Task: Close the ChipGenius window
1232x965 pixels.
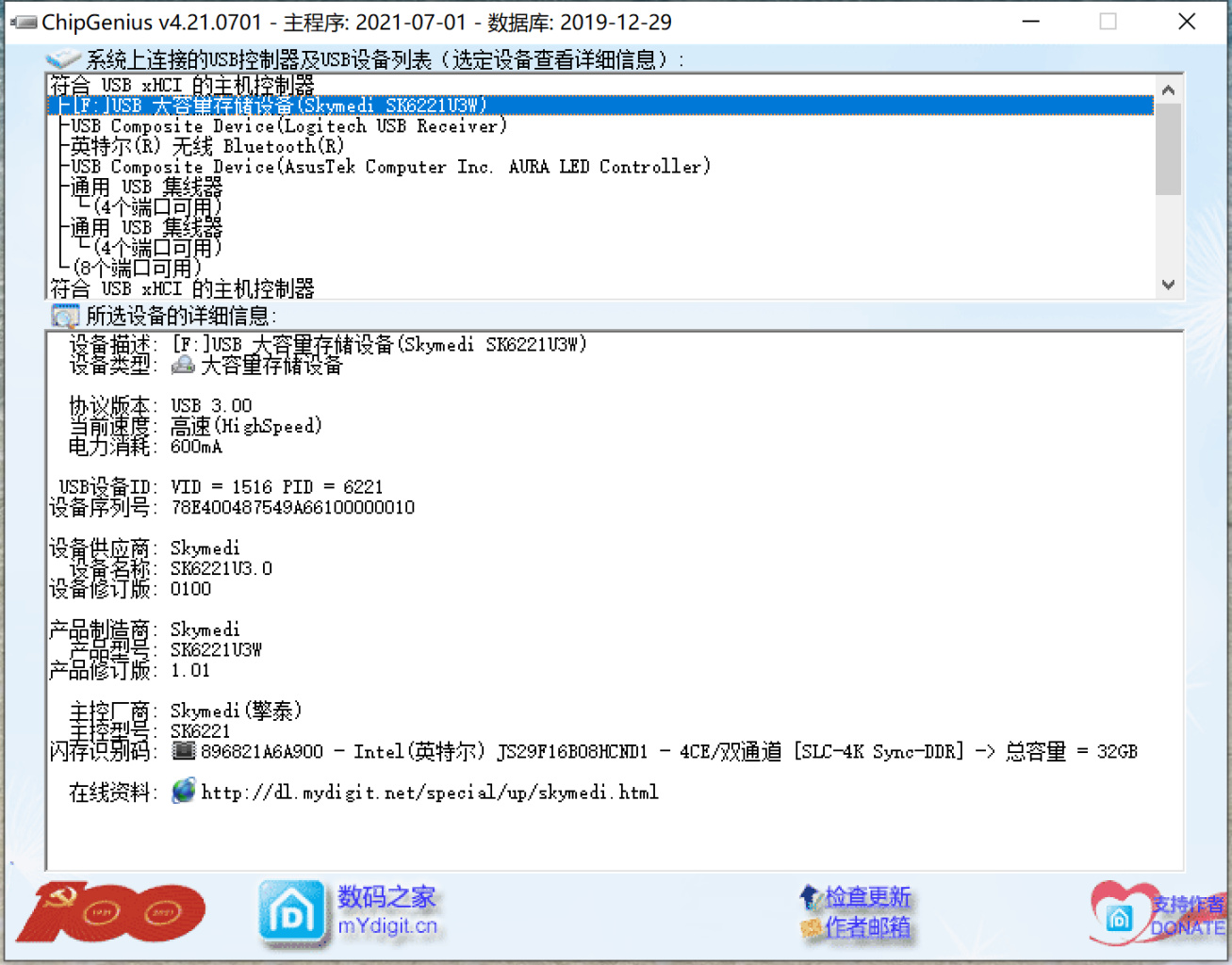Action: click(1187, 22)
